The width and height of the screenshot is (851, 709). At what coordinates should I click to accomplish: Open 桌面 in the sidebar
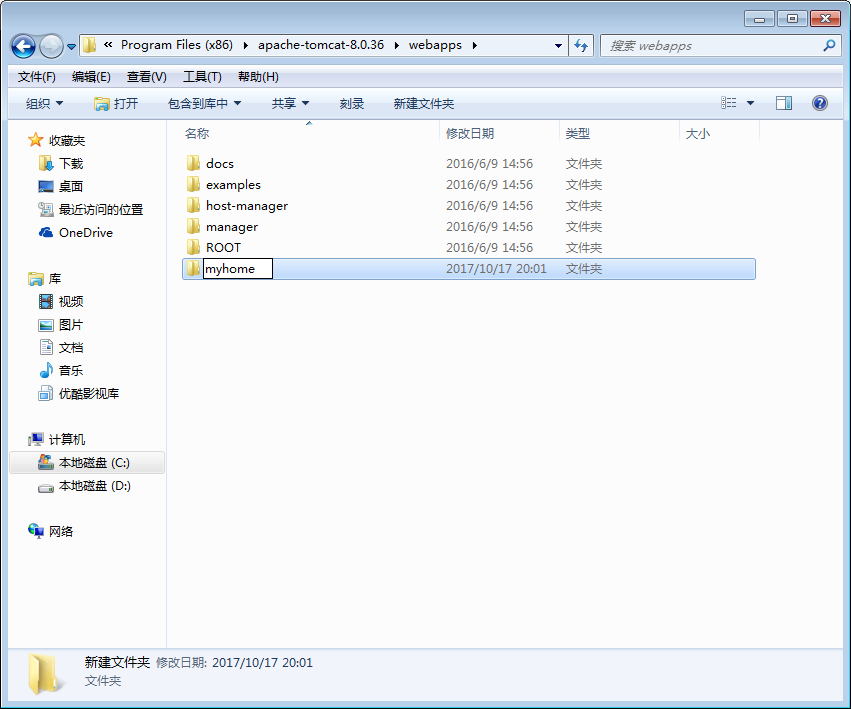(x=61, y=186)
